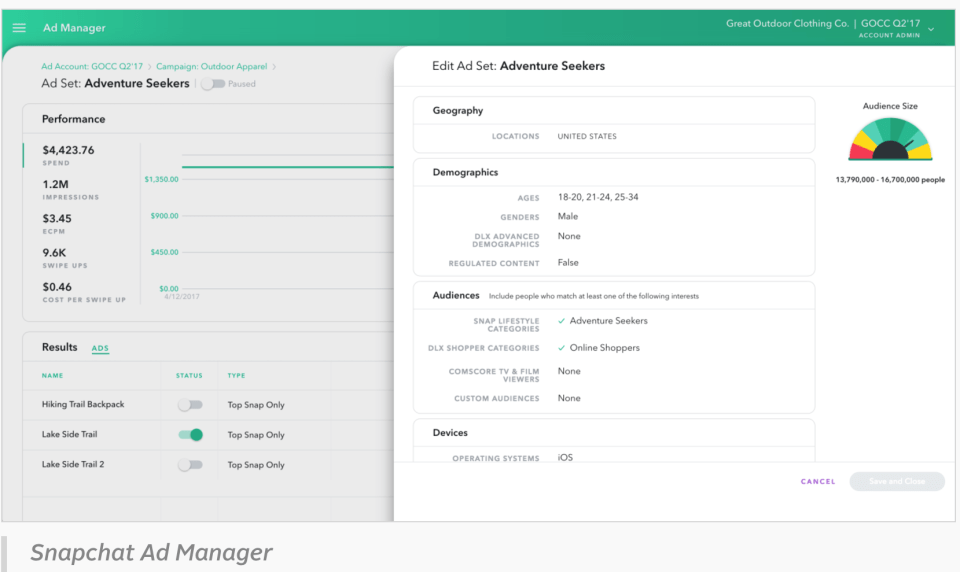
Task: Click the Regulated Content value False
Action: point(568,263)
